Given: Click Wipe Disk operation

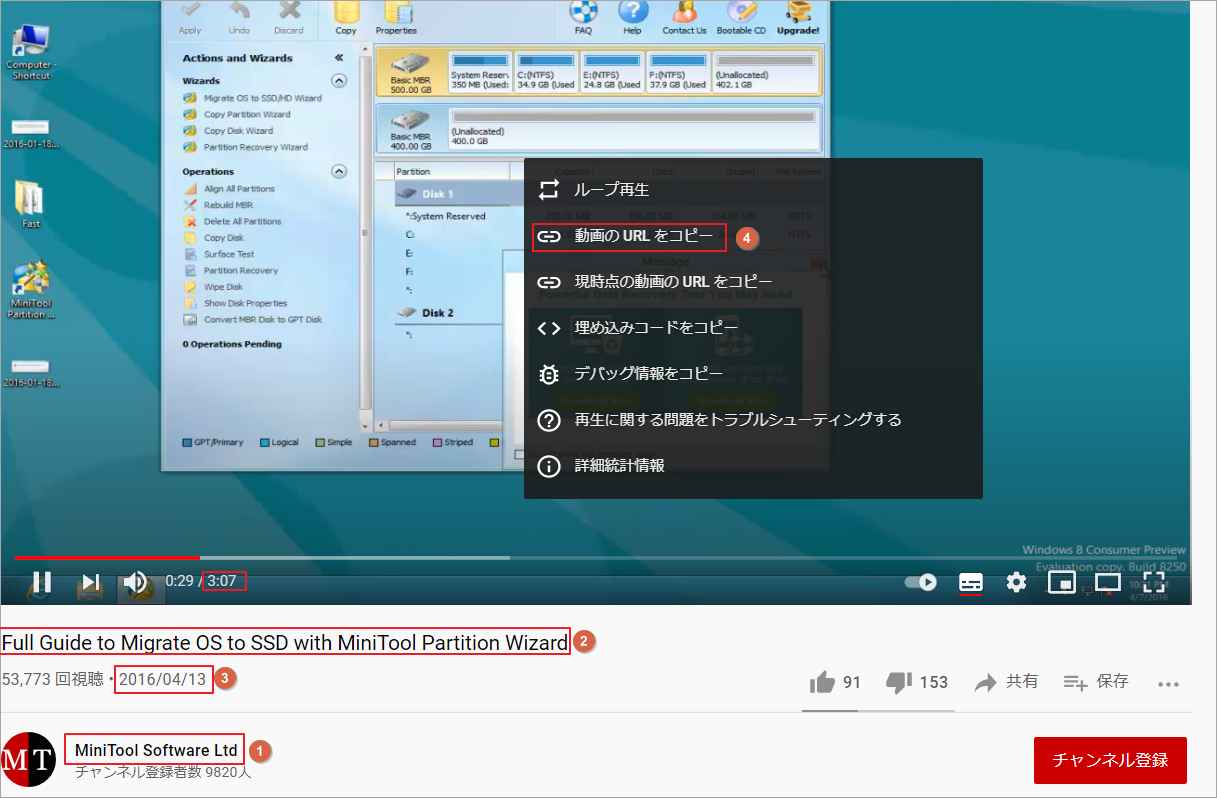Looking at the screenshot, I should pos(213,287).
